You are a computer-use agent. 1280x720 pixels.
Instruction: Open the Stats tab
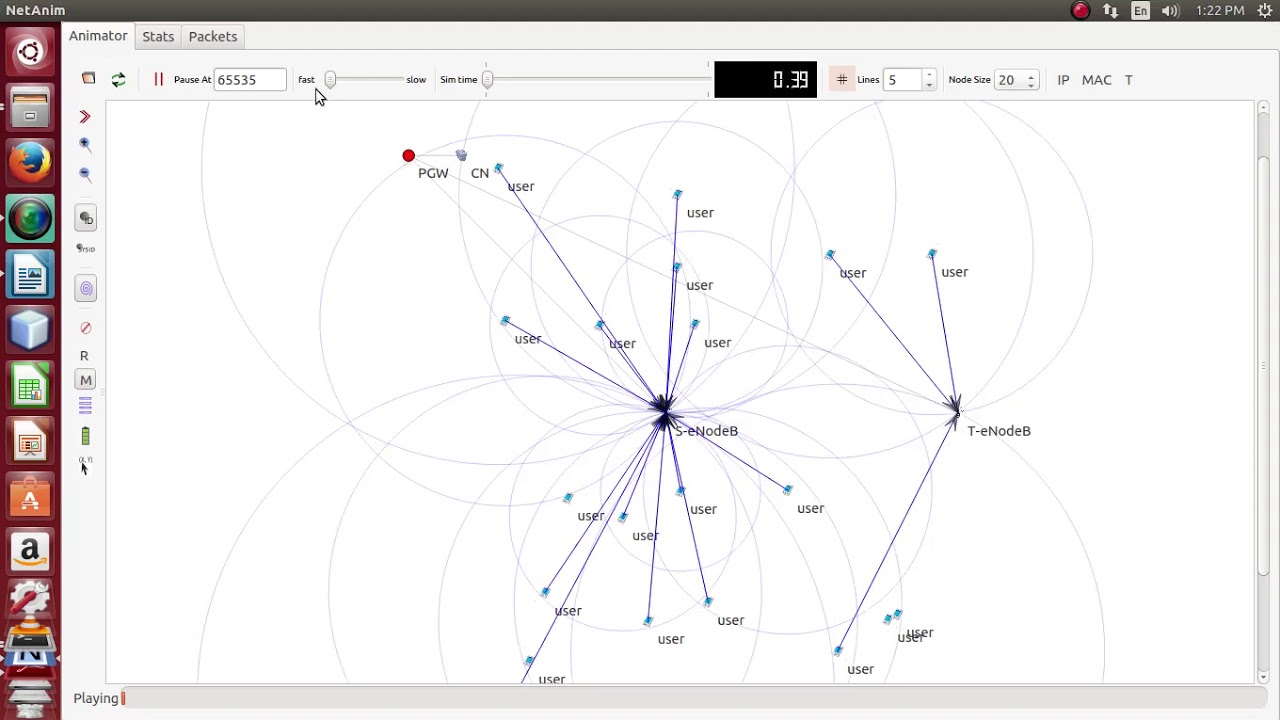pyautogui.click(x=158, y=36)
